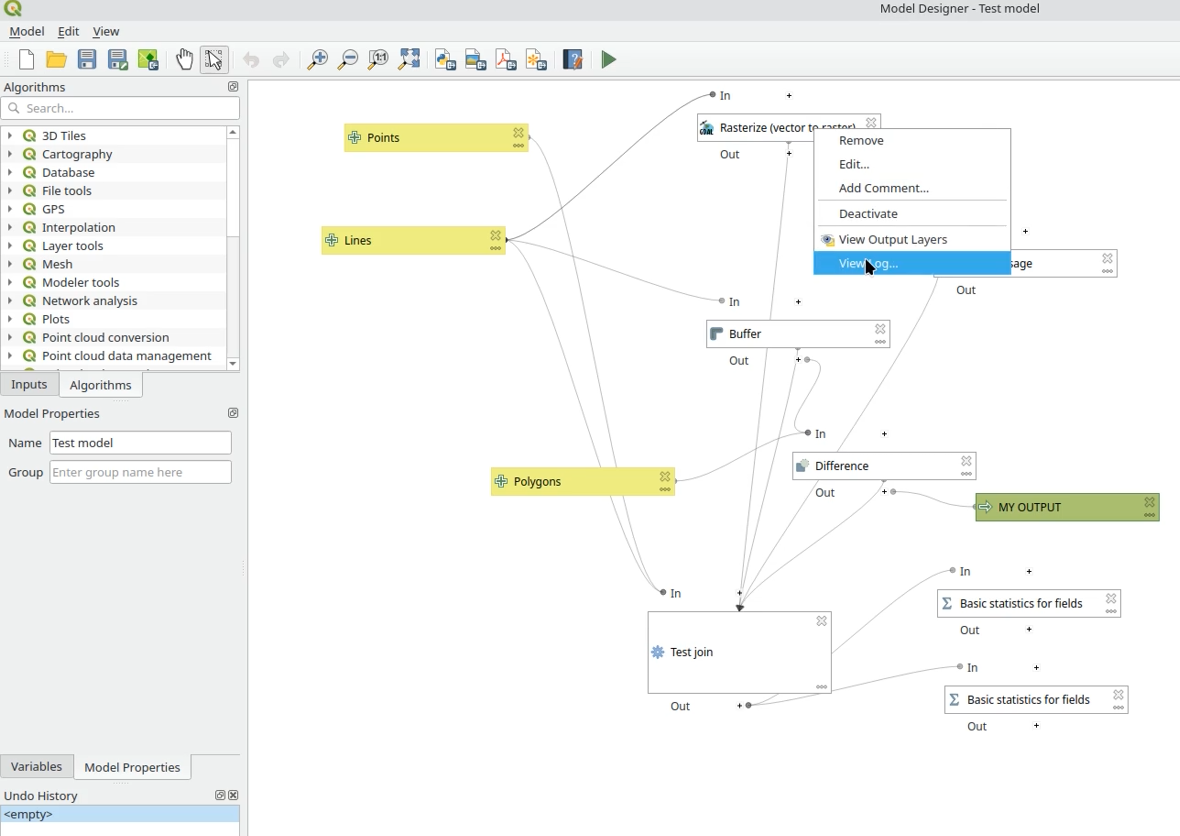Open a model with the folder icon
1180x836 pixels.
(x=57, y=60)
